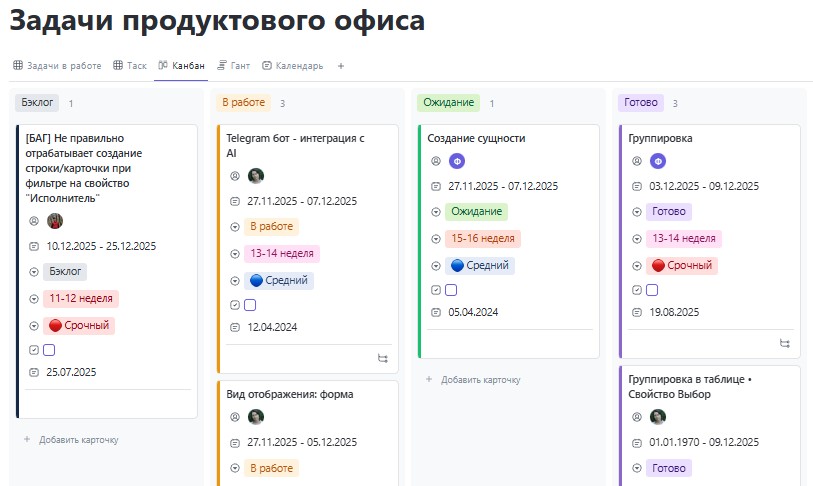
Task: Click the date 05.04.2024
Action: tap(473, 312)
